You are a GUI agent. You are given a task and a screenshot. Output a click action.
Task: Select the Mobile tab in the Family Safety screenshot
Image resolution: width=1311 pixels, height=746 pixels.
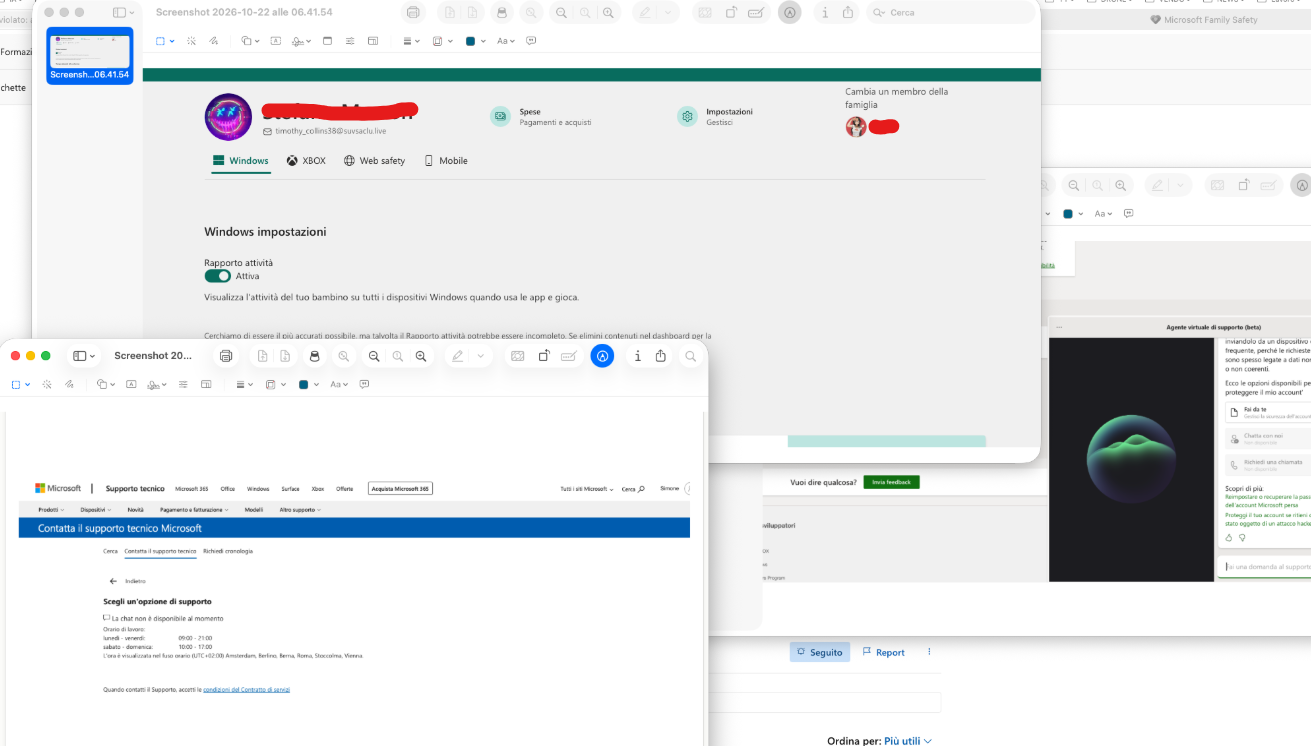pos(446,160)
